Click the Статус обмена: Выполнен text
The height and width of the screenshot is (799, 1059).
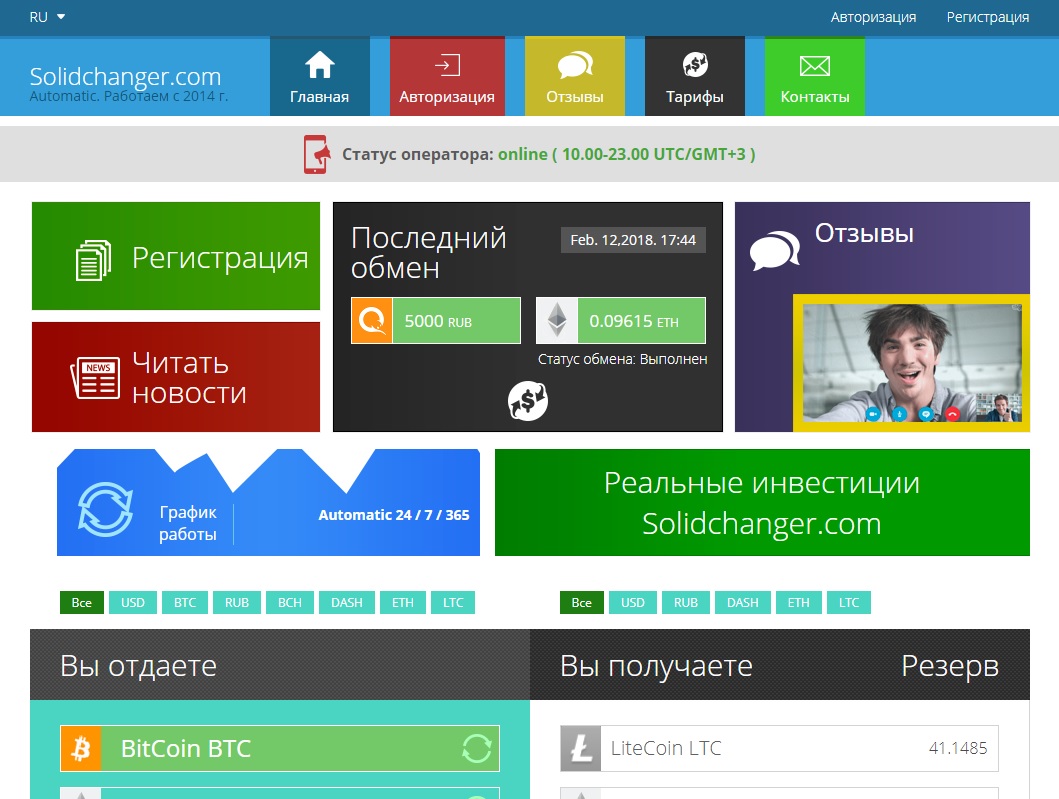click(x=622, y=359)
